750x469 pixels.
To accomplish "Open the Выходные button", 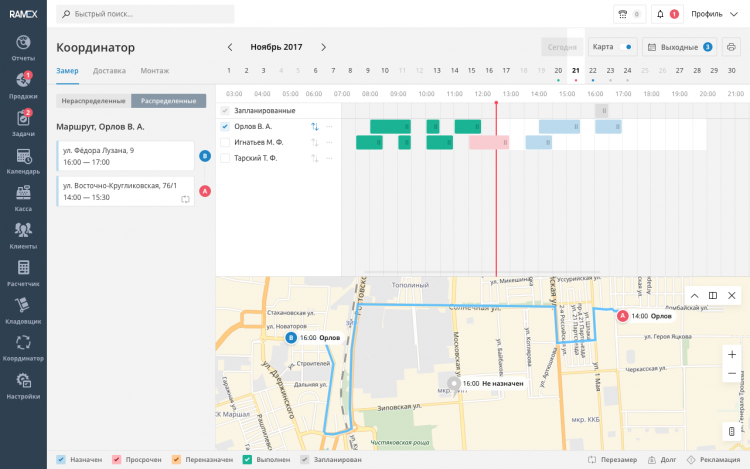I will click(679, 47).
